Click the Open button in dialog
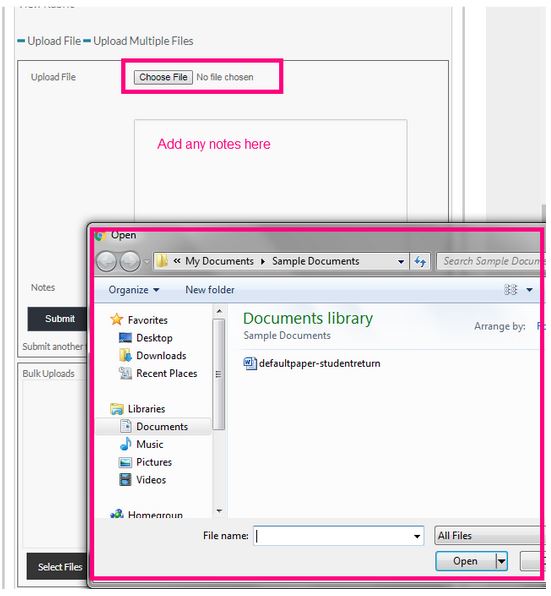 pos(466,561)
